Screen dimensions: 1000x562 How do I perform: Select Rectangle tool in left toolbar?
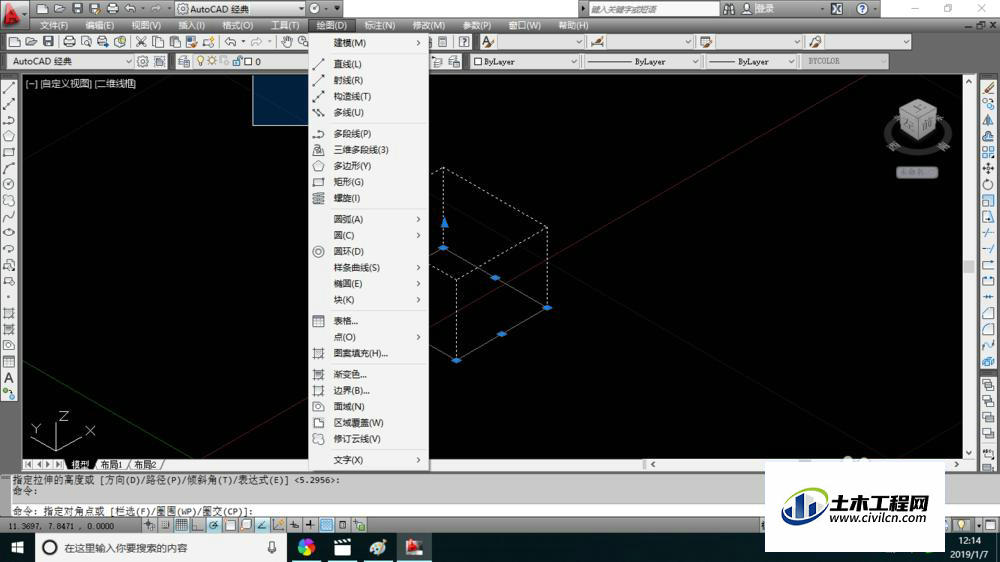9,152
